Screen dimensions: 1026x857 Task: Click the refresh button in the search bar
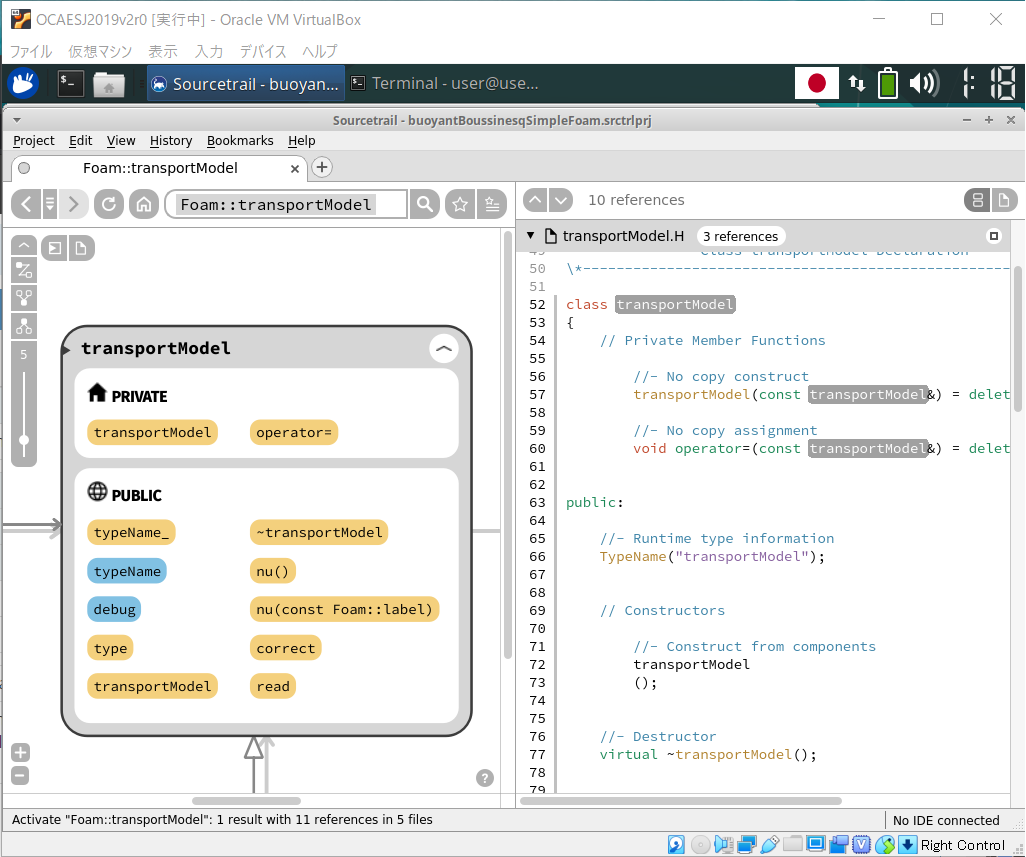(x=109, y=204)
